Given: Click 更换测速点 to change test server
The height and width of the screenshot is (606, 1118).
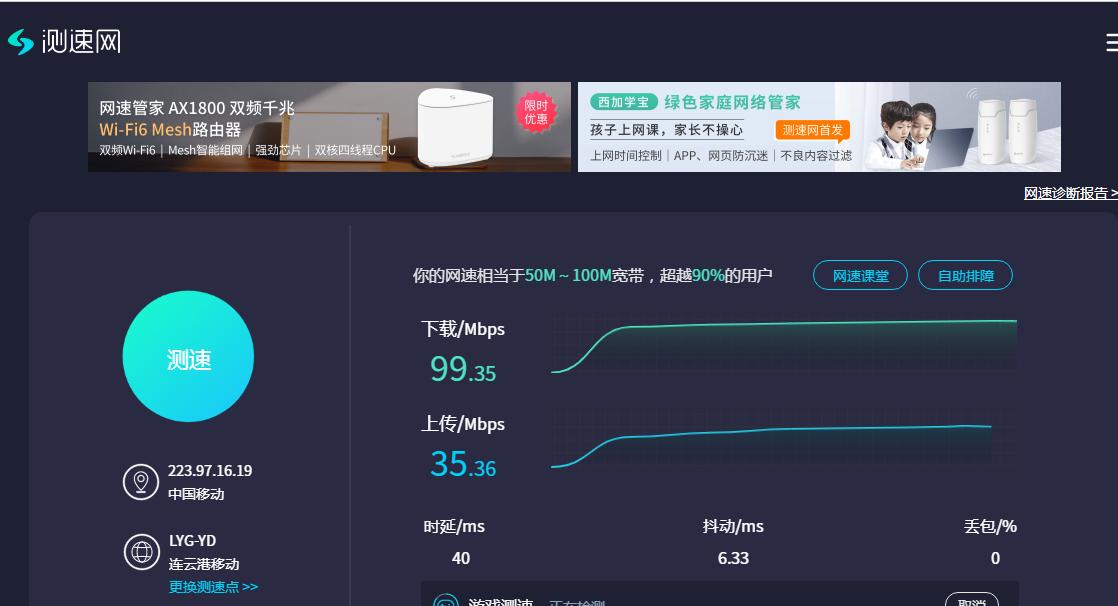Looking at the screenshot, I should [206, 588].
